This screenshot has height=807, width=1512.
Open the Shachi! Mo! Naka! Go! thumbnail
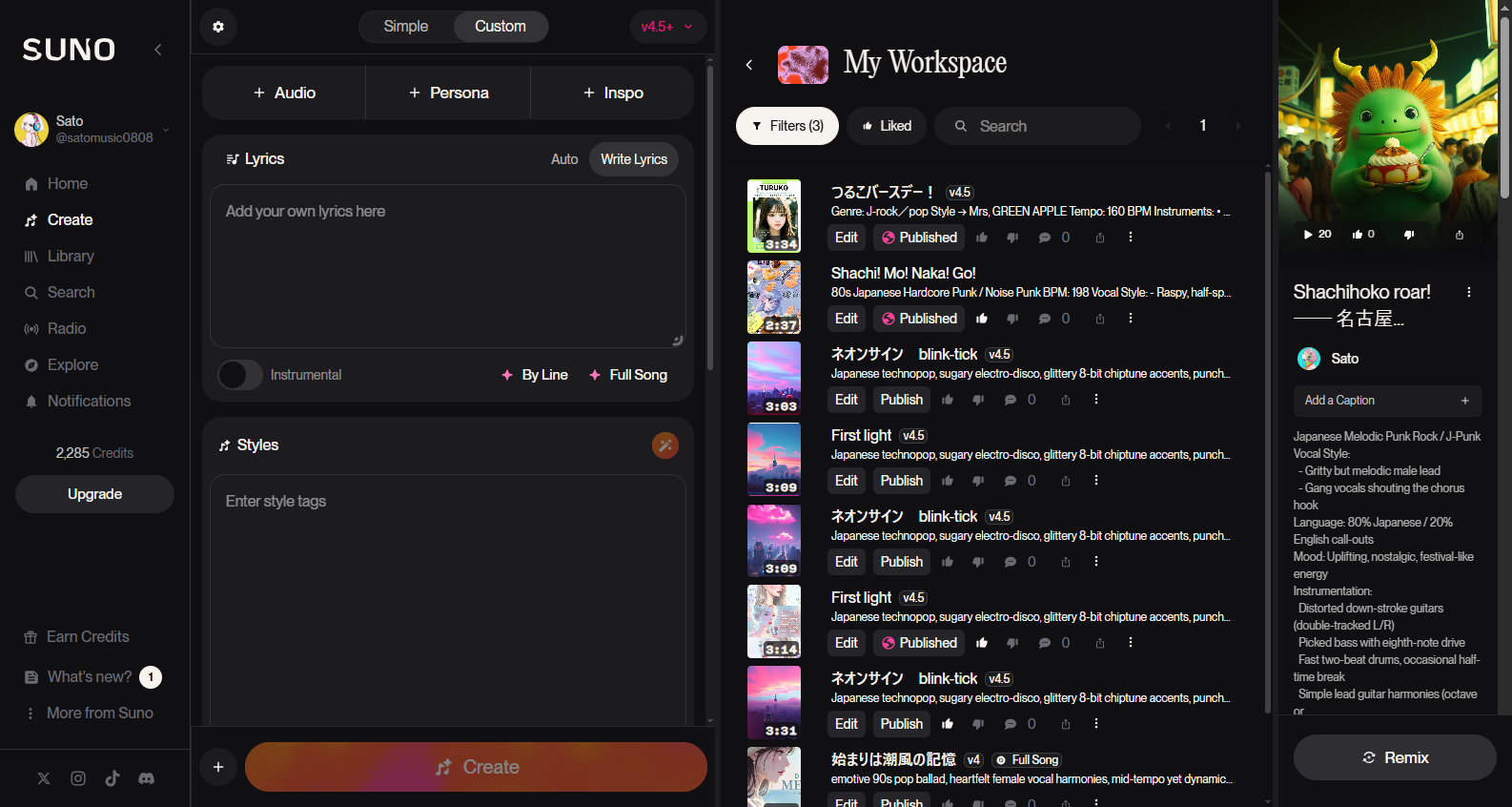coord(774,298)
